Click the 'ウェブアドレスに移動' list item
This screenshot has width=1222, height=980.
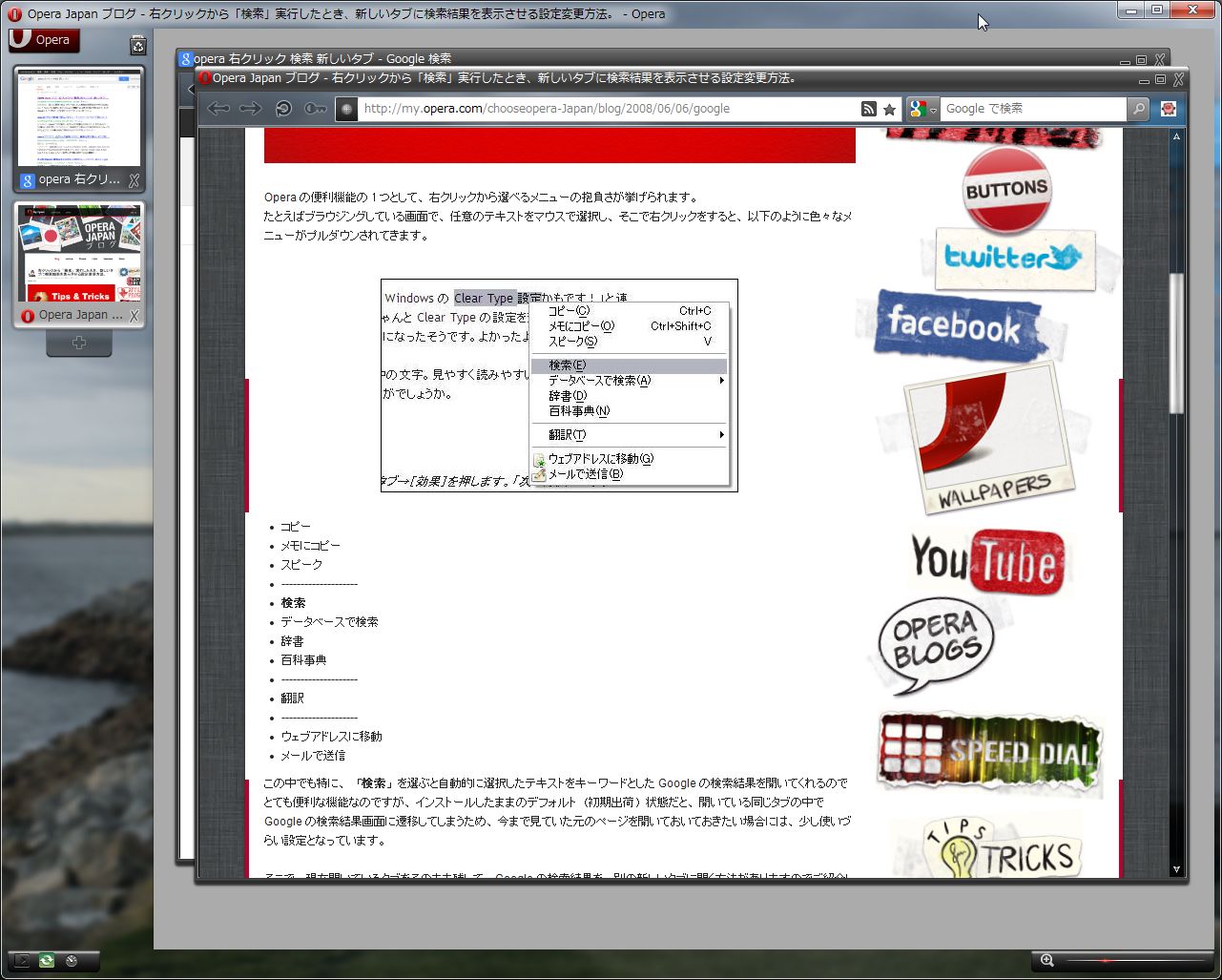tap(331, 737)
